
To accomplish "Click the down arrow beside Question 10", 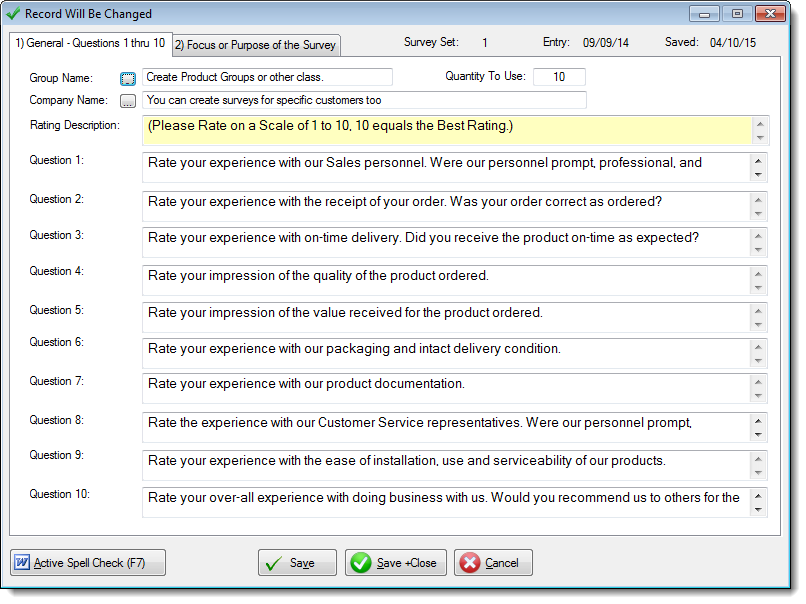I will pos(760,508).
